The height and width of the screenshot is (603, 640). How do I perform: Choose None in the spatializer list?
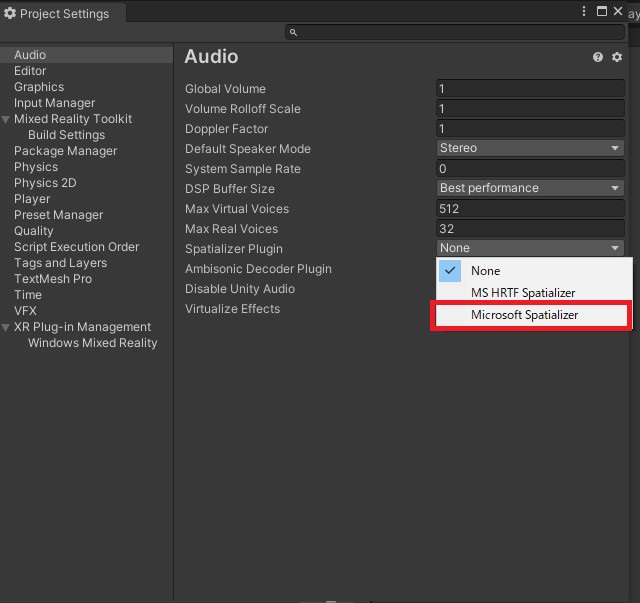point(534,271)
